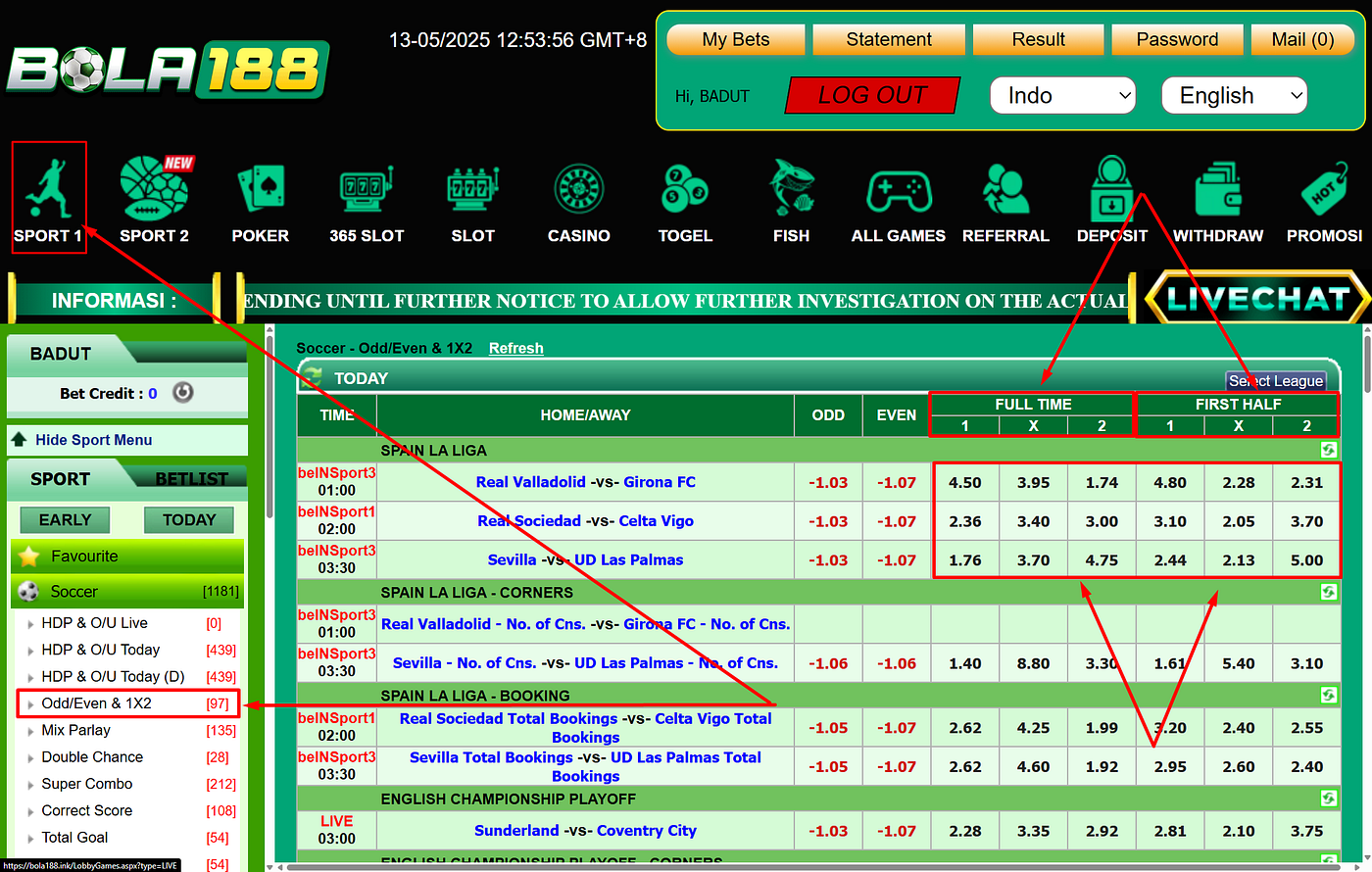Click the Soccer ball icon in sidebar

29,592
